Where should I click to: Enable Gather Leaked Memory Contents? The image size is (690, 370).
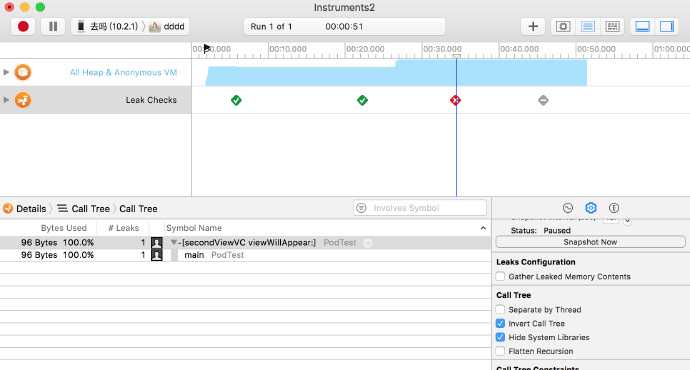coord(500,276)
